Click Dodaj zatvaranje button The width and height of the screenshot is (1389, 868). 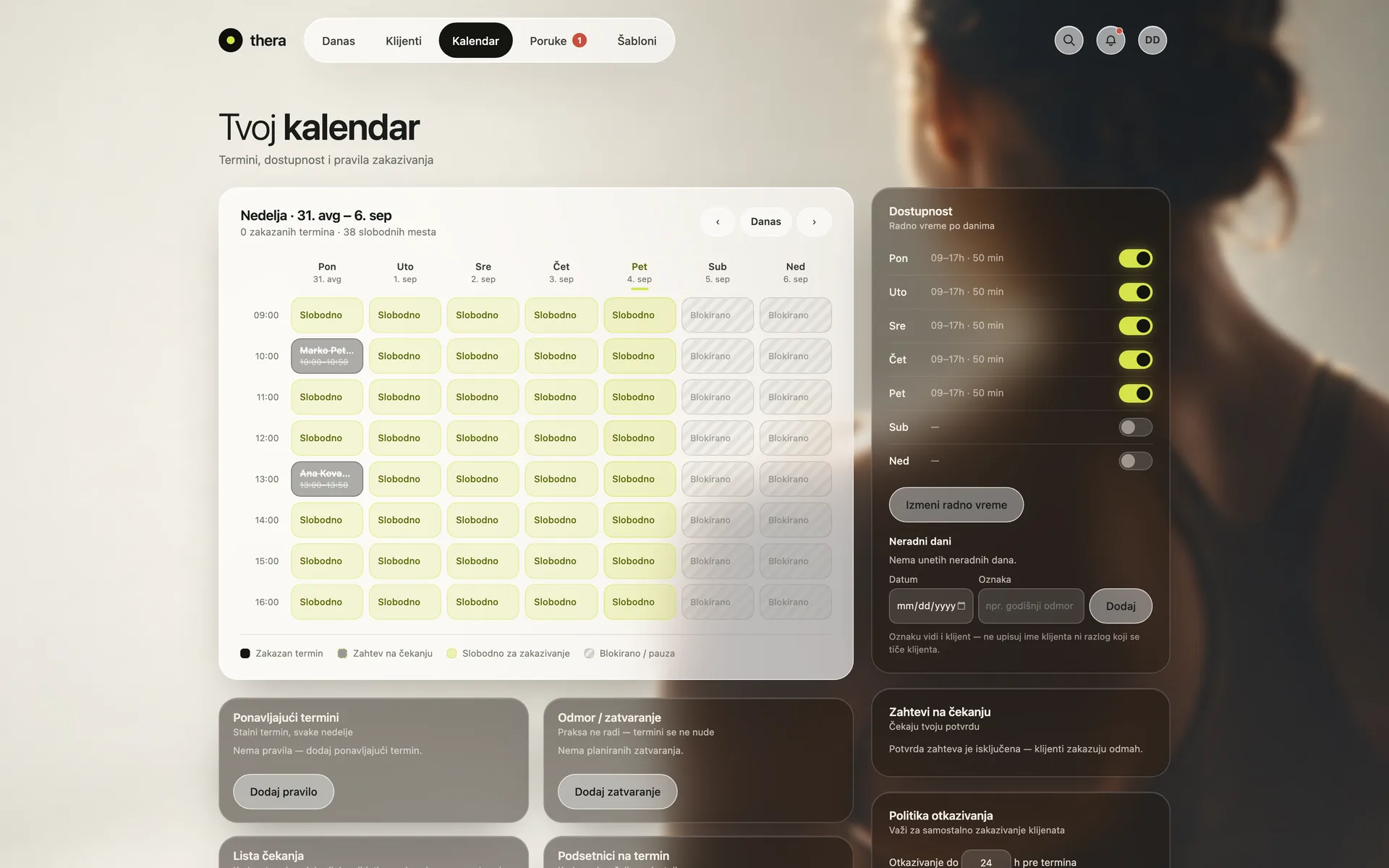coord(617,792)
